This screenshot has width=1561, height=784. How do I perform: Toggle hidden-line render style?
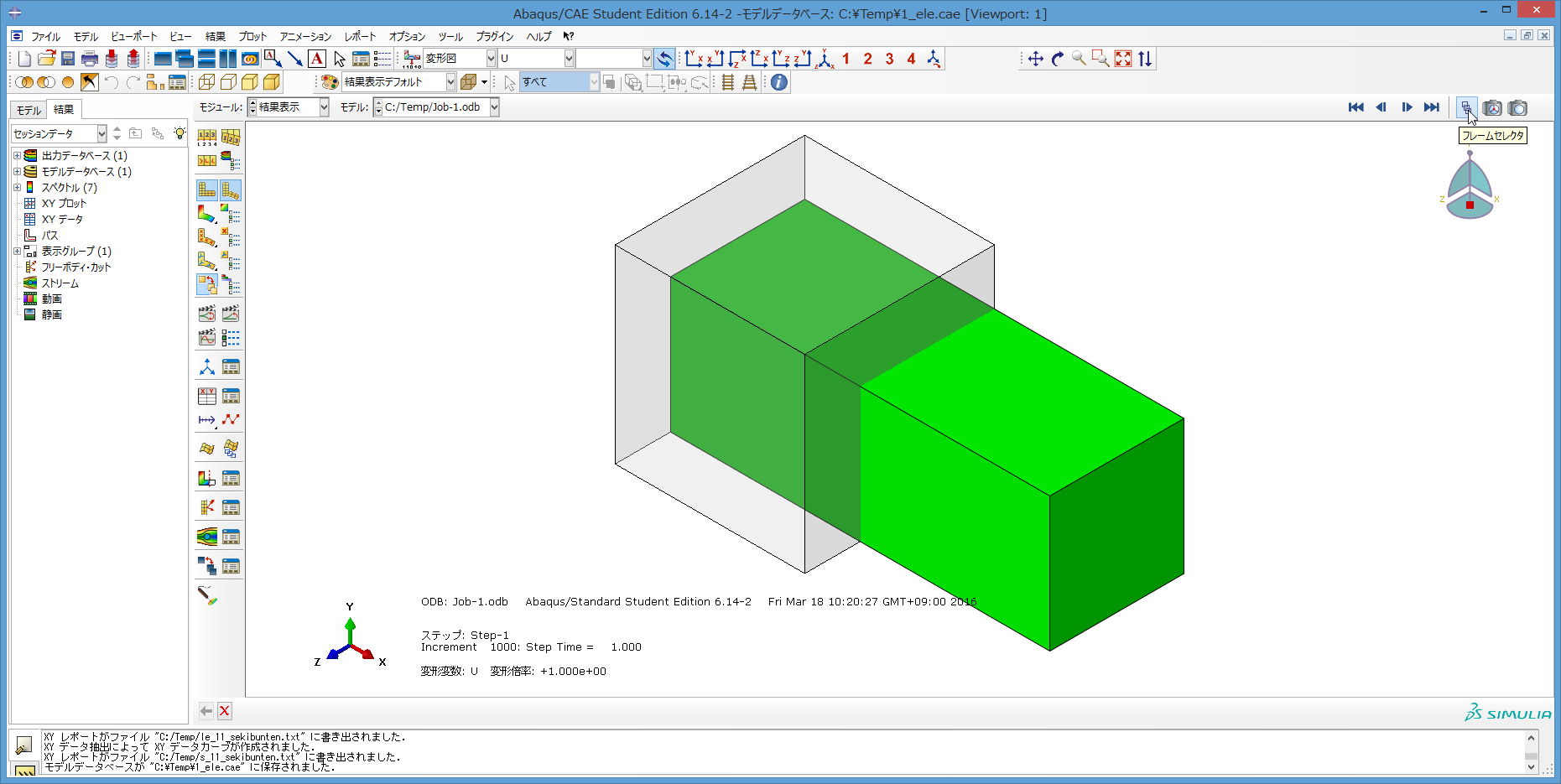click(x=228, y=82)
